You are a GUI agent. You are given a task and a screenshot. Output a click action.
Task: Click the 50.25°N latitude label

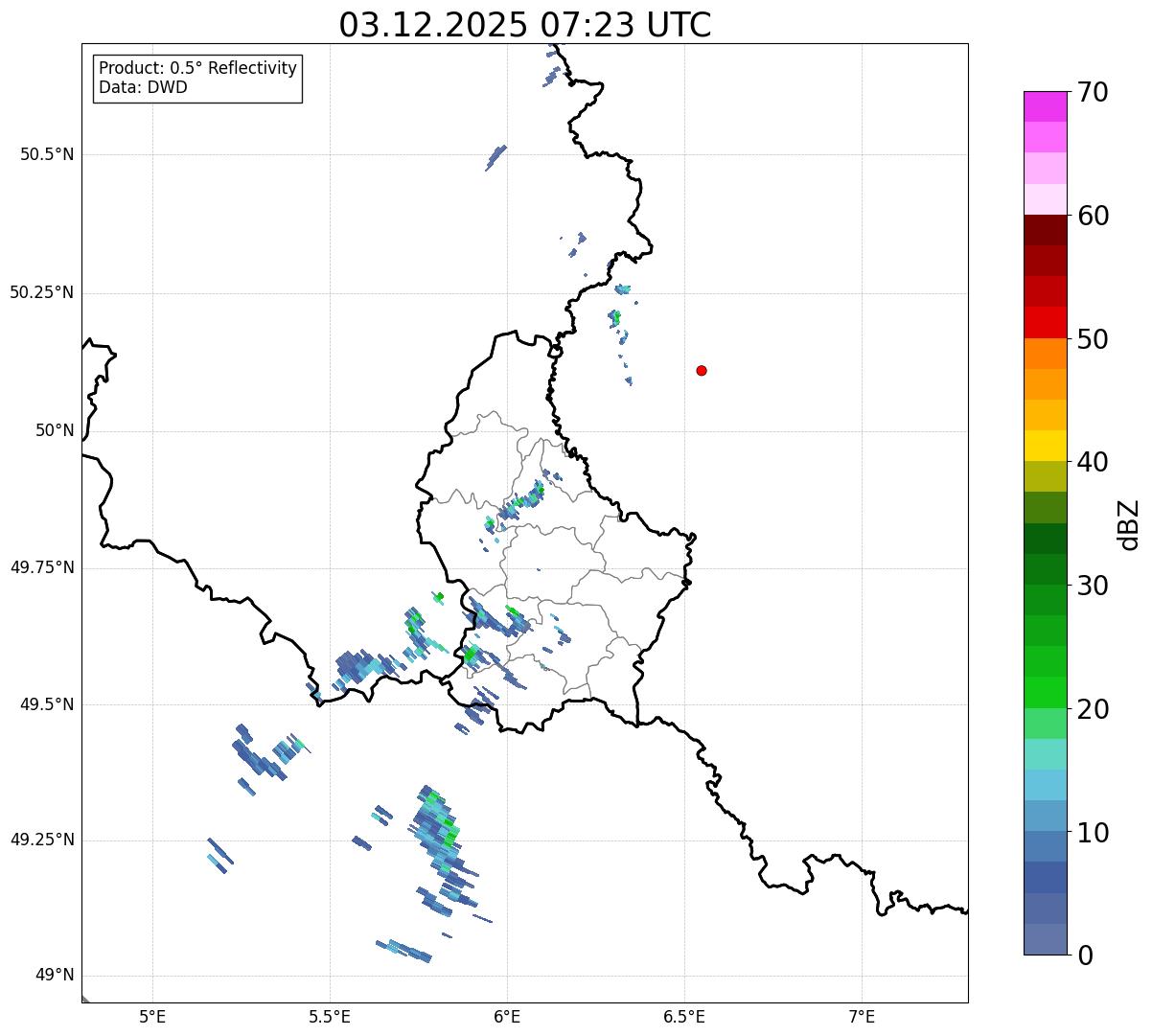coord(41,292)
